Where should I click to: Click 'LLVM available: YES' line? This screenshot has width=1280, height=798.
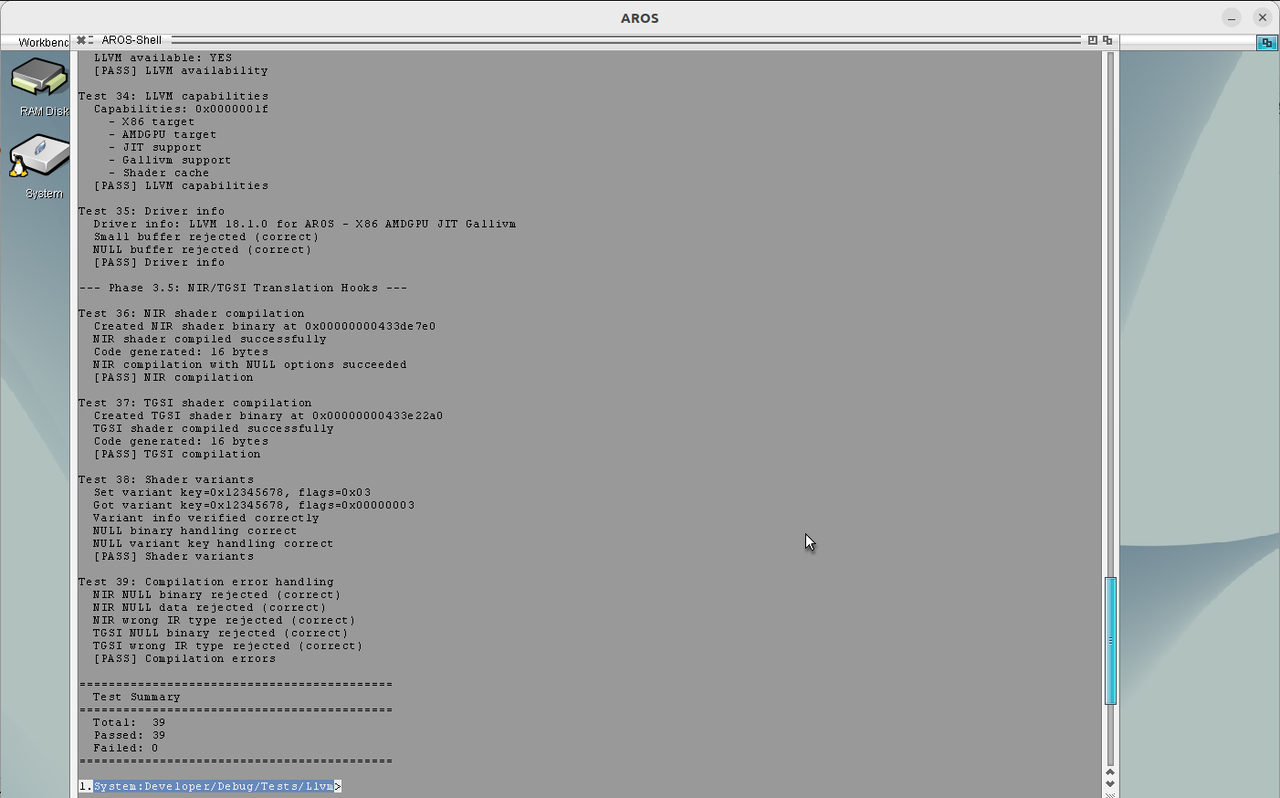click(162, 58)
